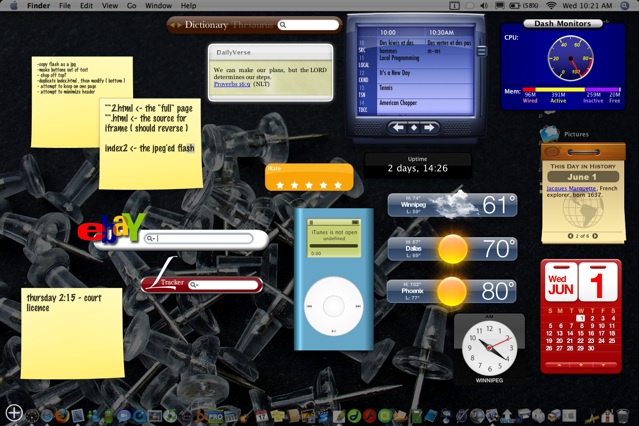This screenshot has height=426, width=639.
Task: Open the Finder menu
Action: pyautogui.click(x=39, y=6)
